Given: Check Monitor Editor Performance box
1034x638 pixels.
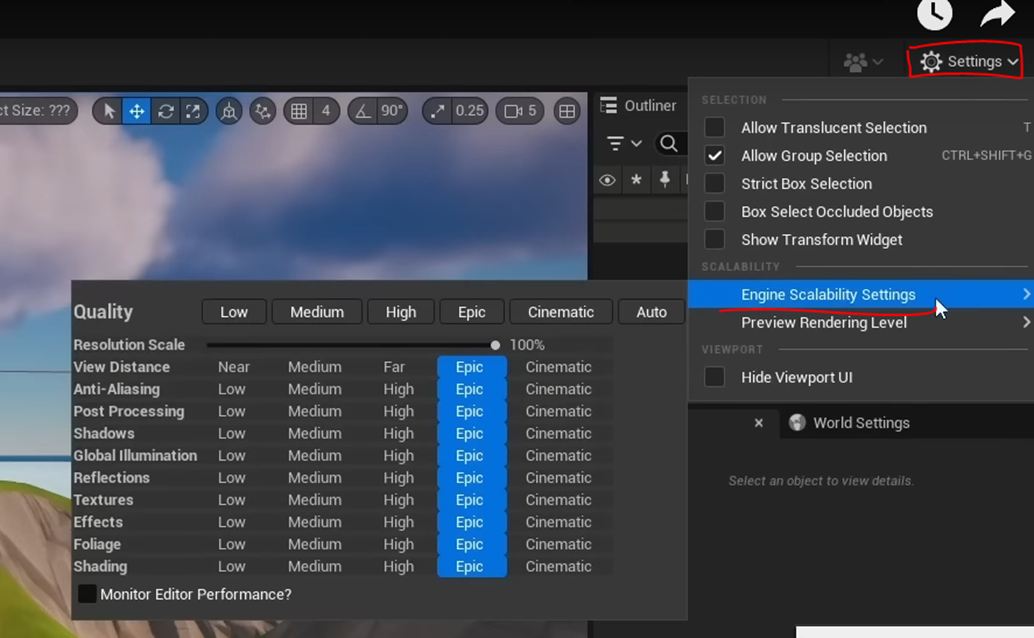Looking at the screenshot, I should click(x=87, y=594).
